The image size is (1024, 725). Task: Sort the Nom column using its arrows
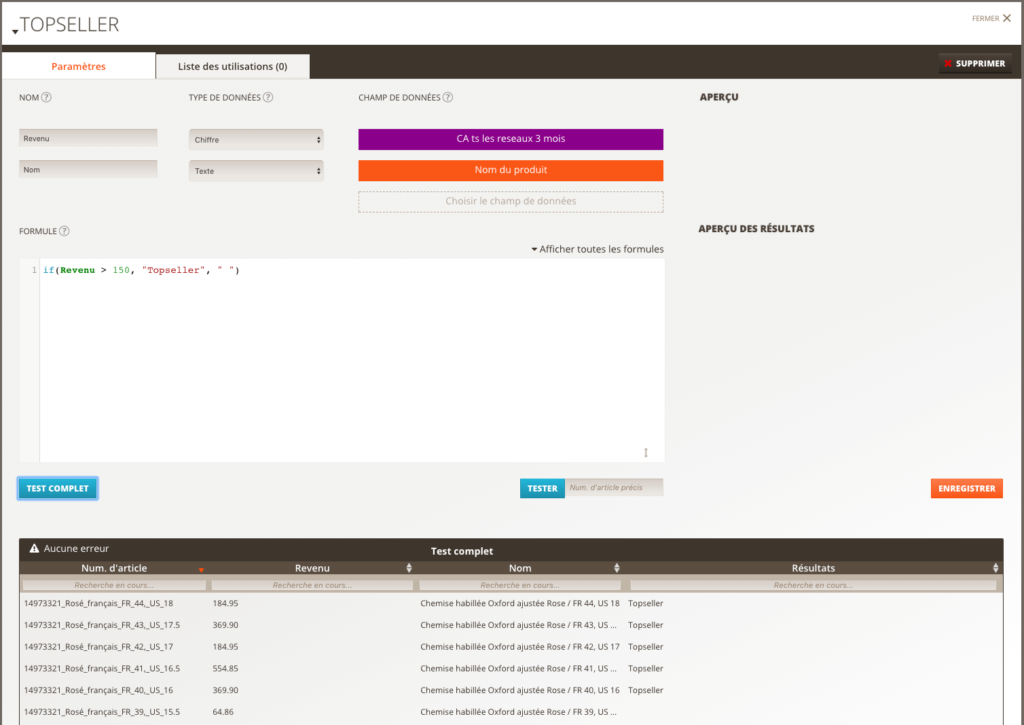pyautogui.click(x=617, y=568)
